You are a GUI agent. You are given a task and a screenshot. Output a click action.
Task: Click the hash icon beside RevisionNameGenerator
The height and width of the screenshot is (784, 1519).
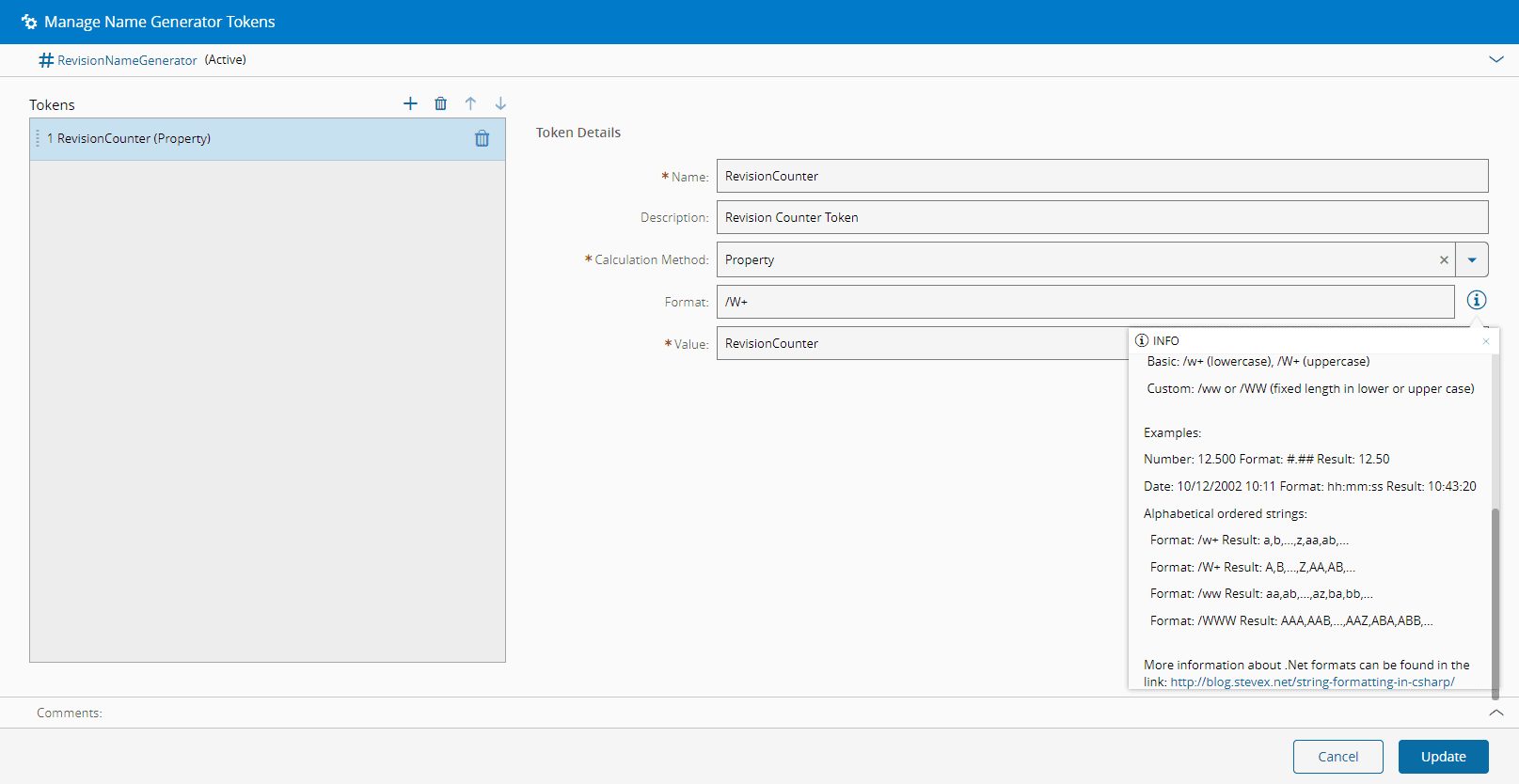(45, 60)
